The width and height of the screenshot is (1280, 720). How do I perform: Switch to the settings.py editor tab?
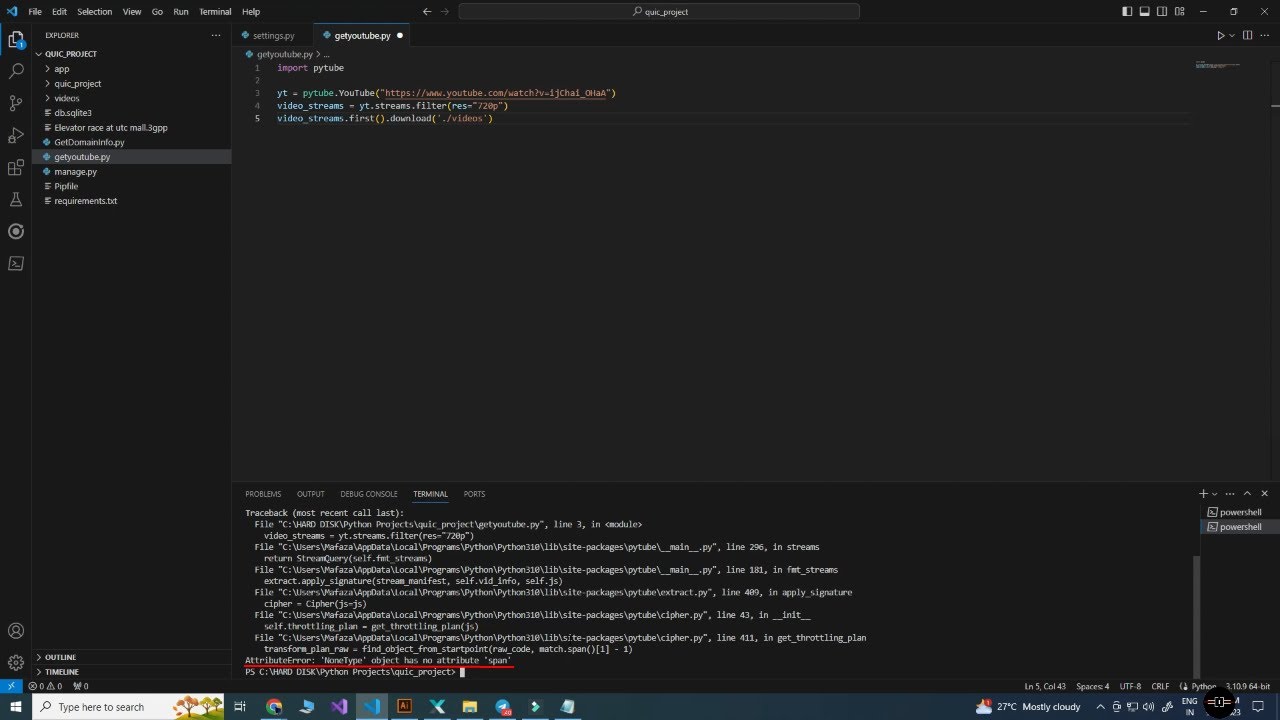pos(273,36)
